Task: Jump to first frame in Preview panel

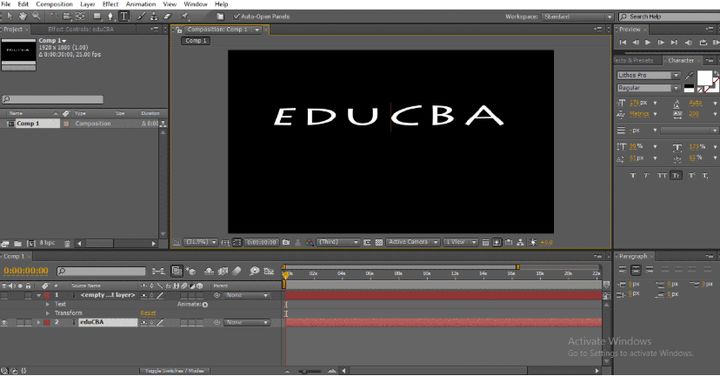Action: 623,43
